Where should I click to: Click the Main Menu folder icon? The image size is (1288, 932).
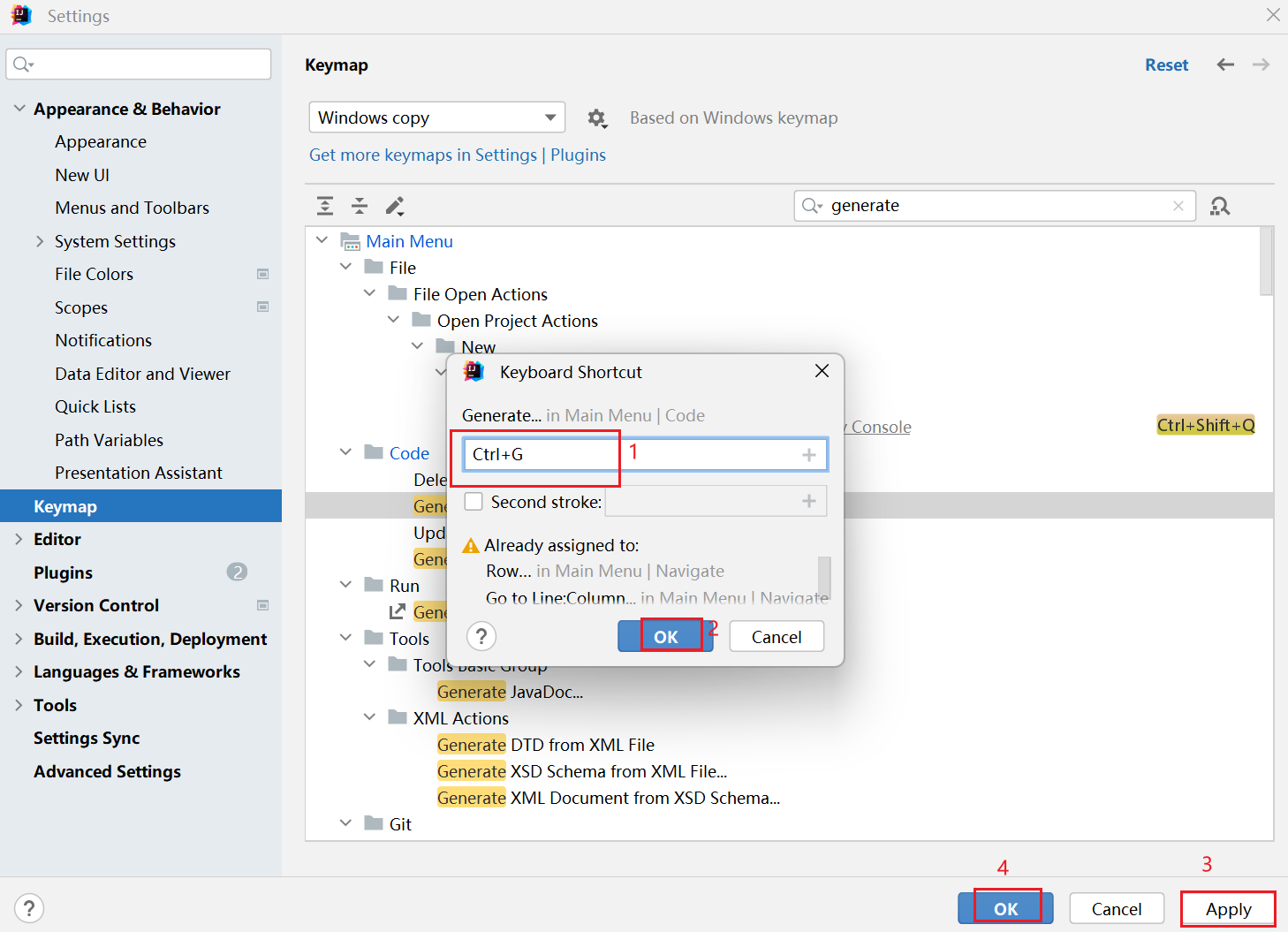tap(351, 241)
